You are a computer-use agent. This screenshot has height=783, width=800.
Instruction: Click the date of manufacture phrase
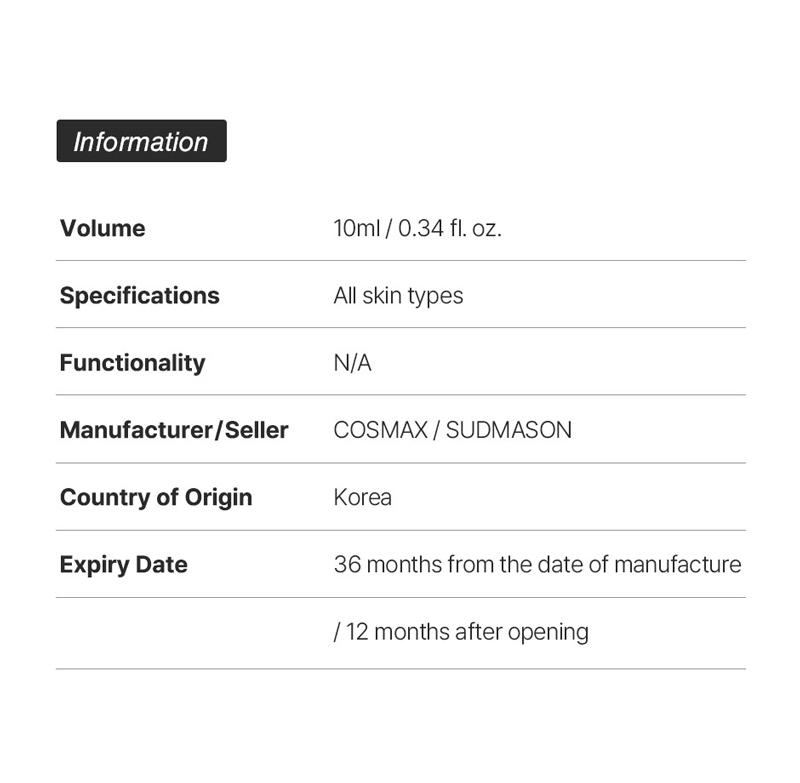pyautogui.click(x=639, y=564)
